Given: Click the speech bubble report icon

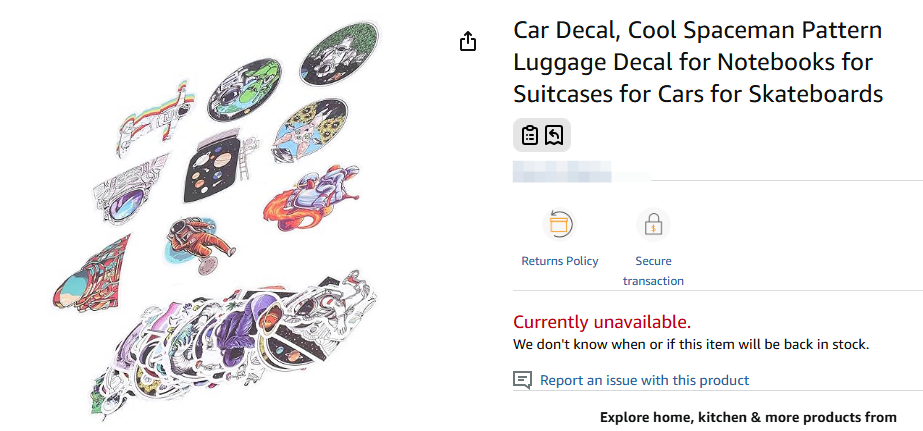Looking at the screenshot, I should (522, 380).
